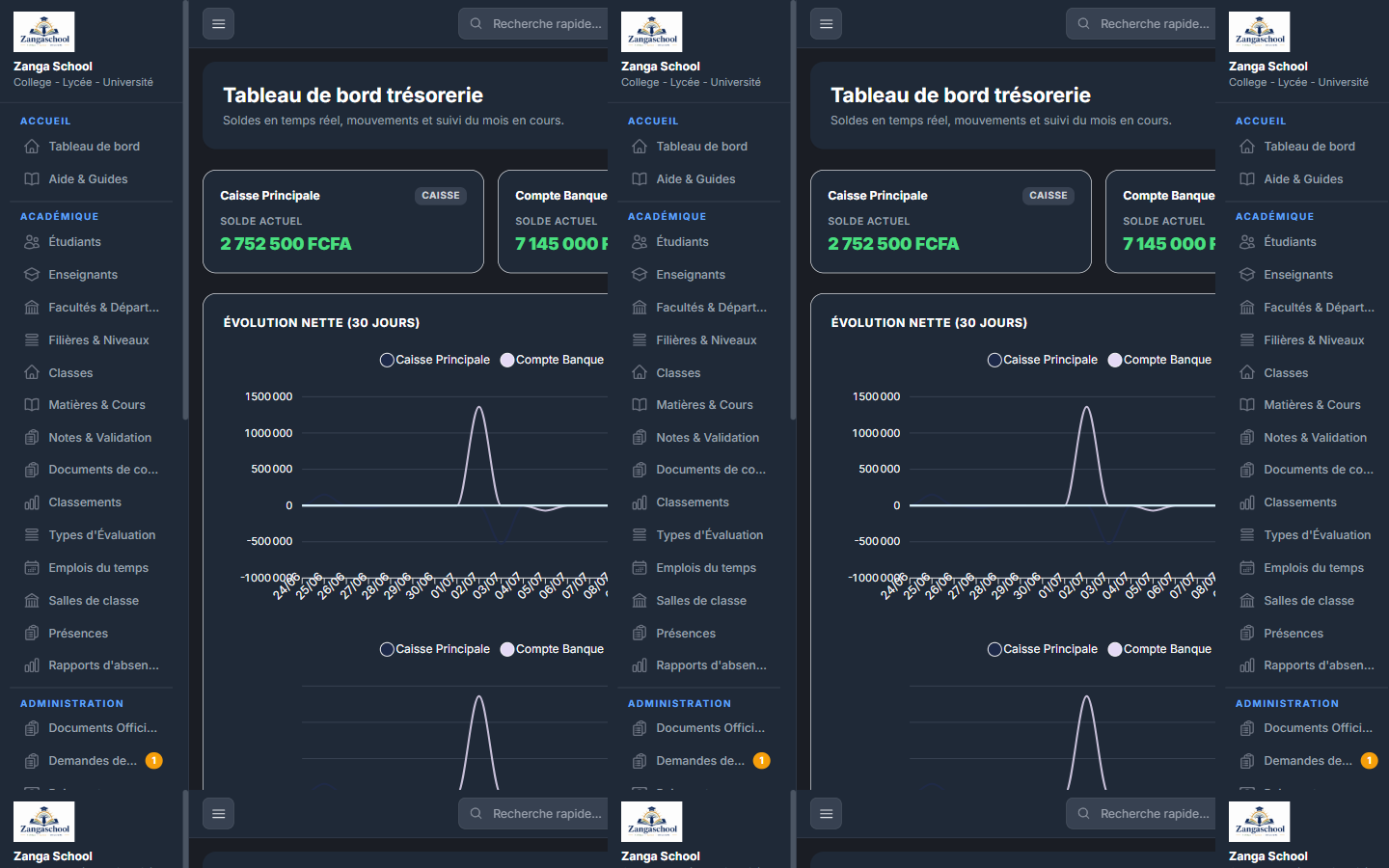Open Classements in the middle sidebar
Screen dimensions: 1389x868
pos(699,502)
